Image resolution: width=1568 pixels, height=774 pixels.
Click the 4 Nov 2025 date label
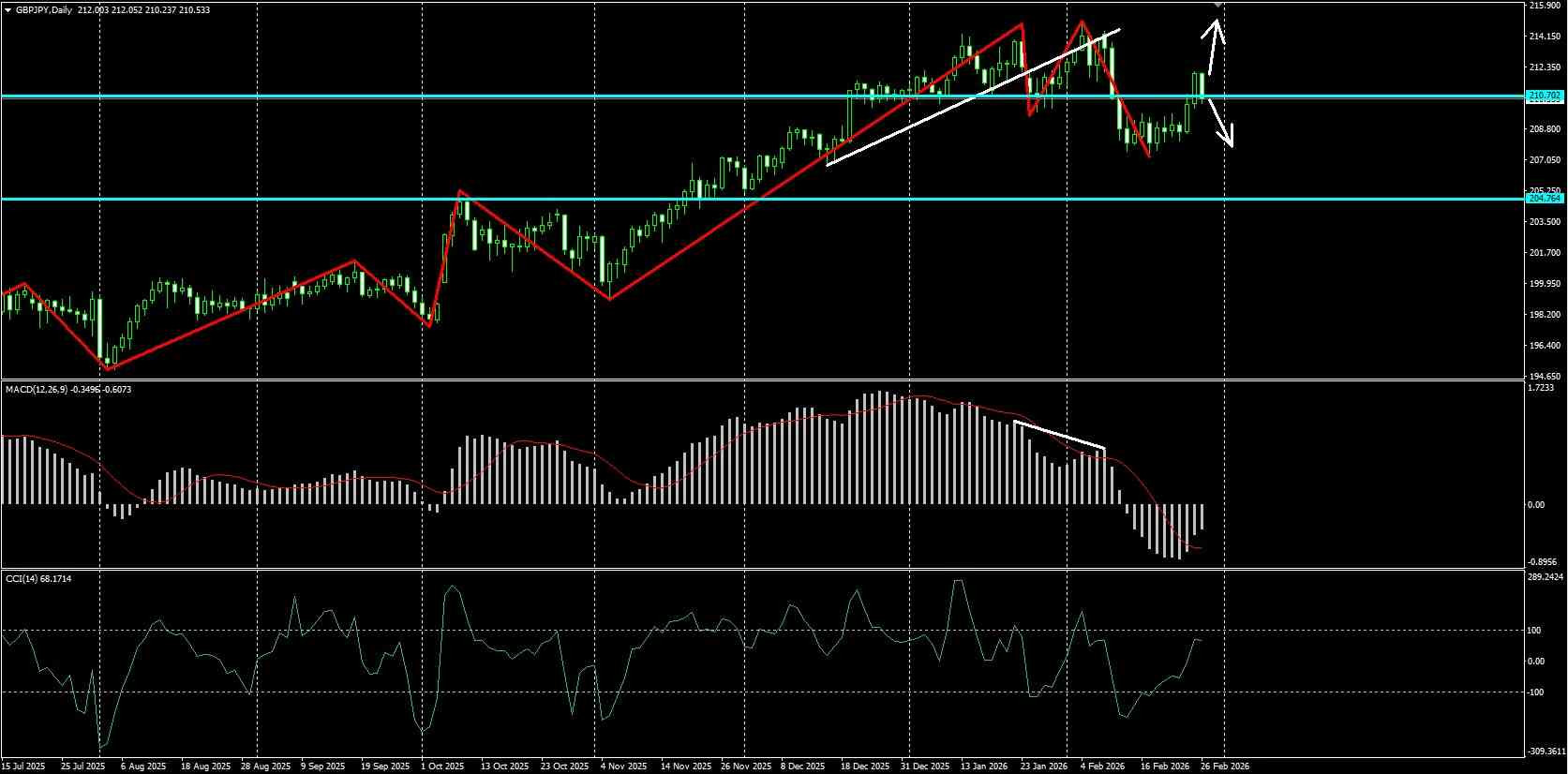click(624, 767)
